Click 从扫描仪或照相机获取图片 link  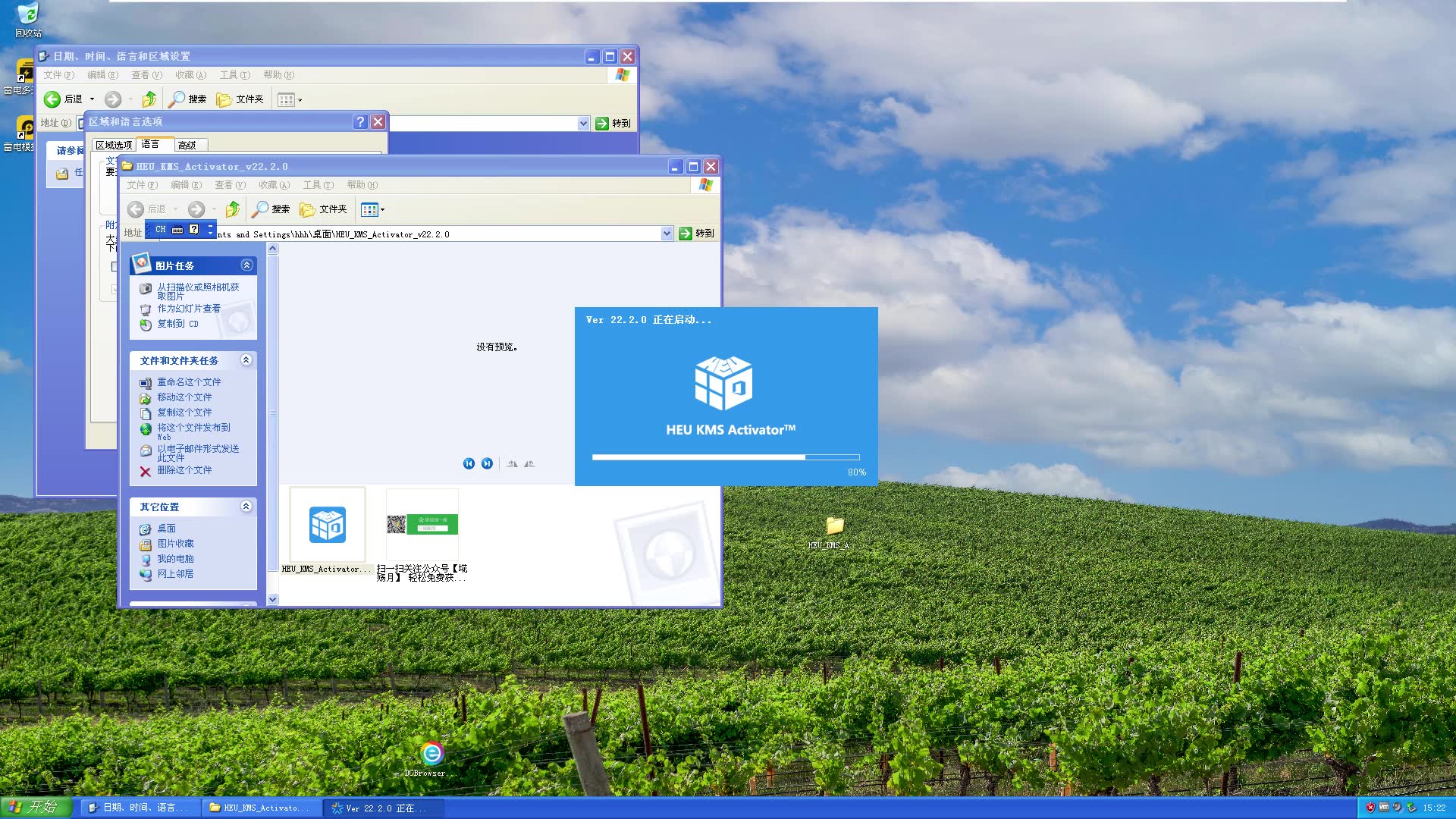point(198,292)
